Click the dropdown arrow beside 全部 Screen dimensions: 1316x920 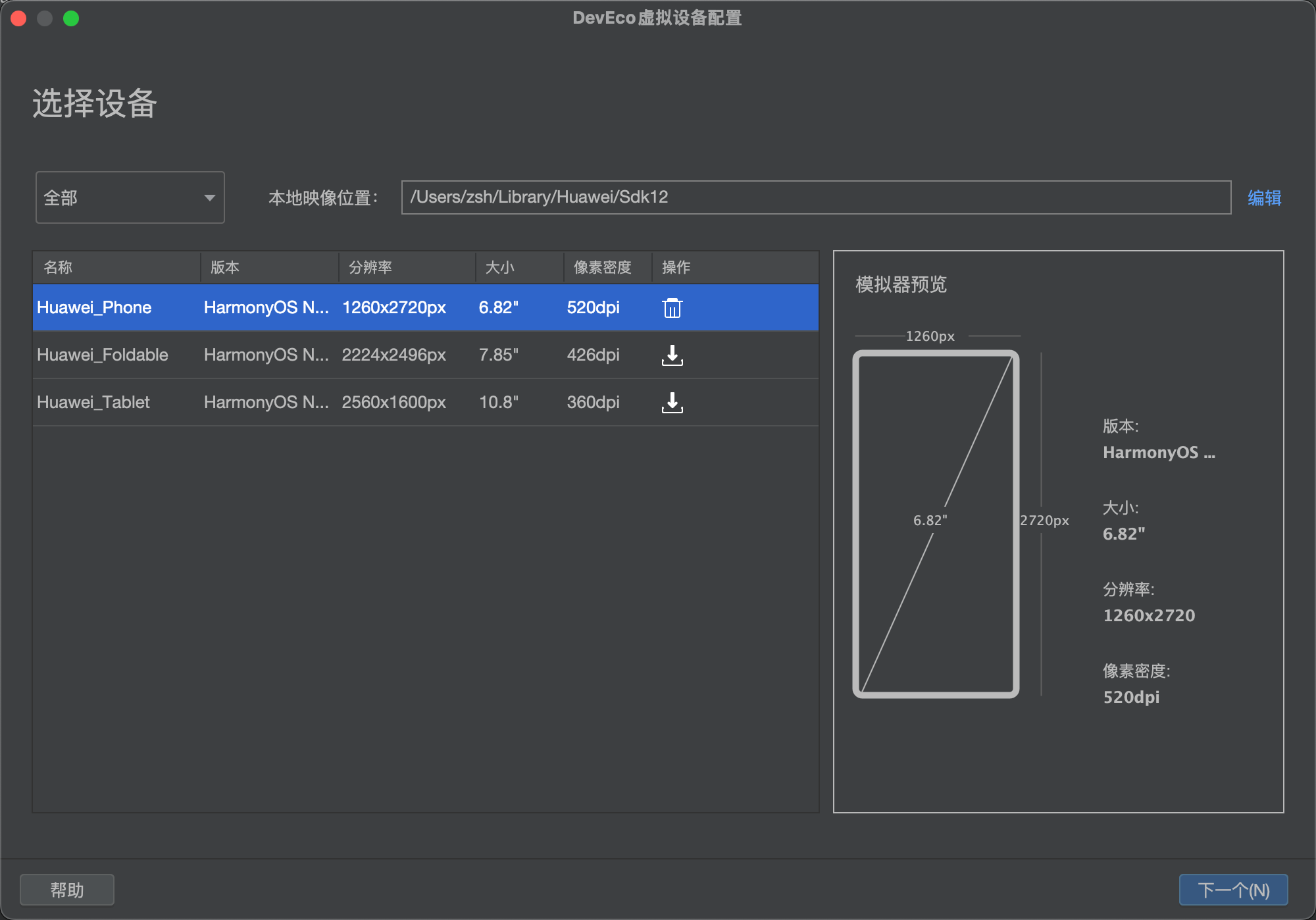209,197
